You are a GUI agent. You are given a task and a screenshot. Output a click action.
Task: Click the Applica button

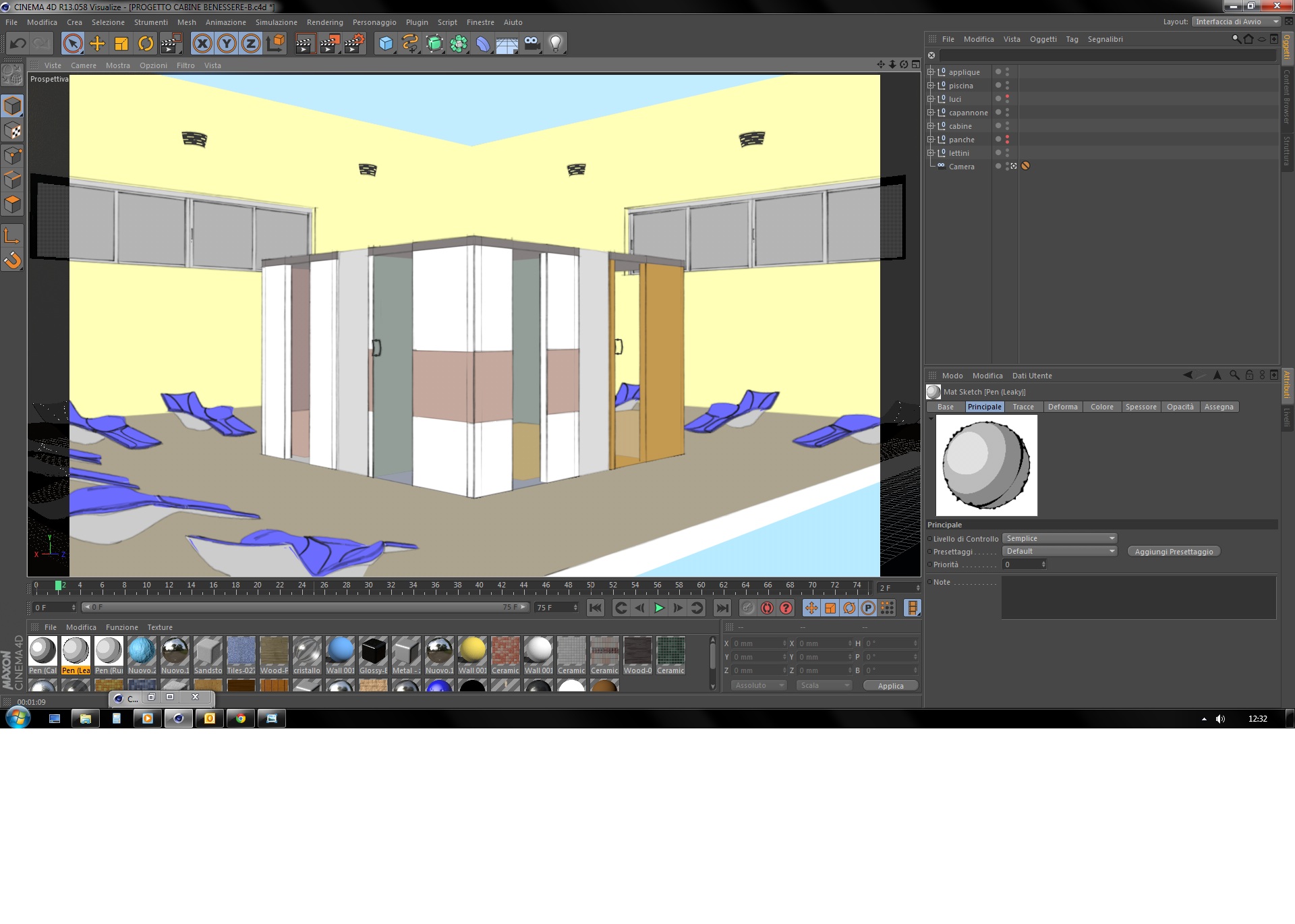click(x=890, y=685)
